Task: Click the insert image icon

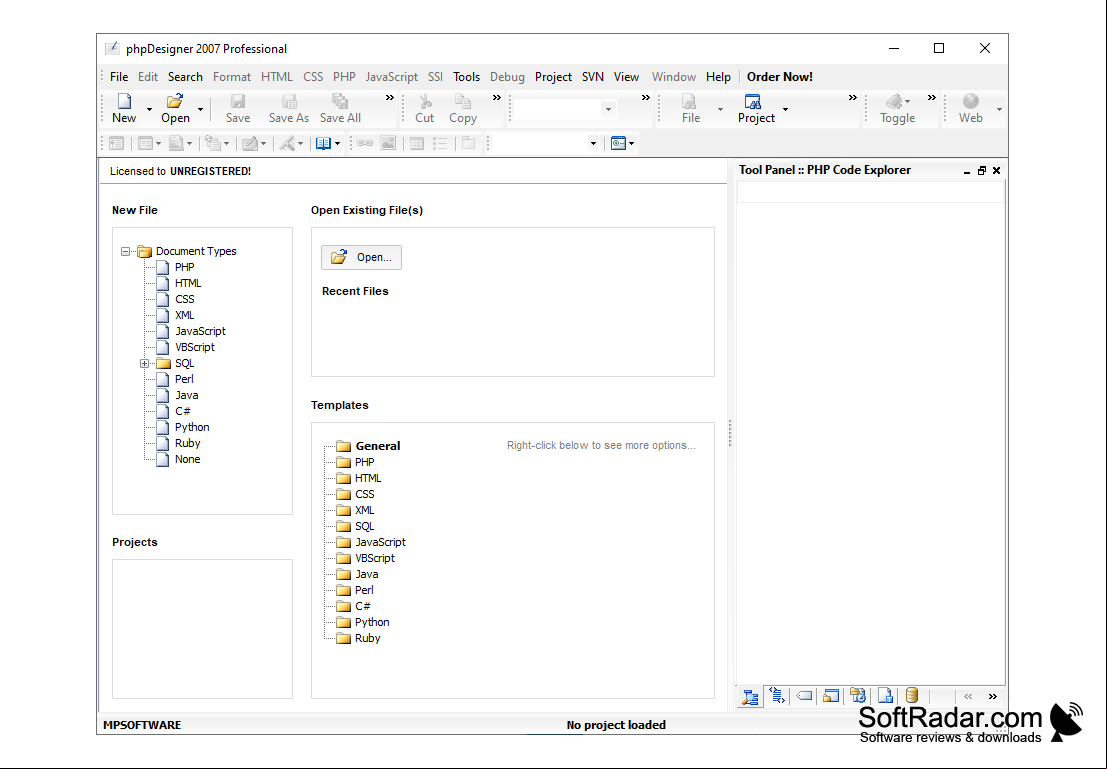Action: coord(388,143)
